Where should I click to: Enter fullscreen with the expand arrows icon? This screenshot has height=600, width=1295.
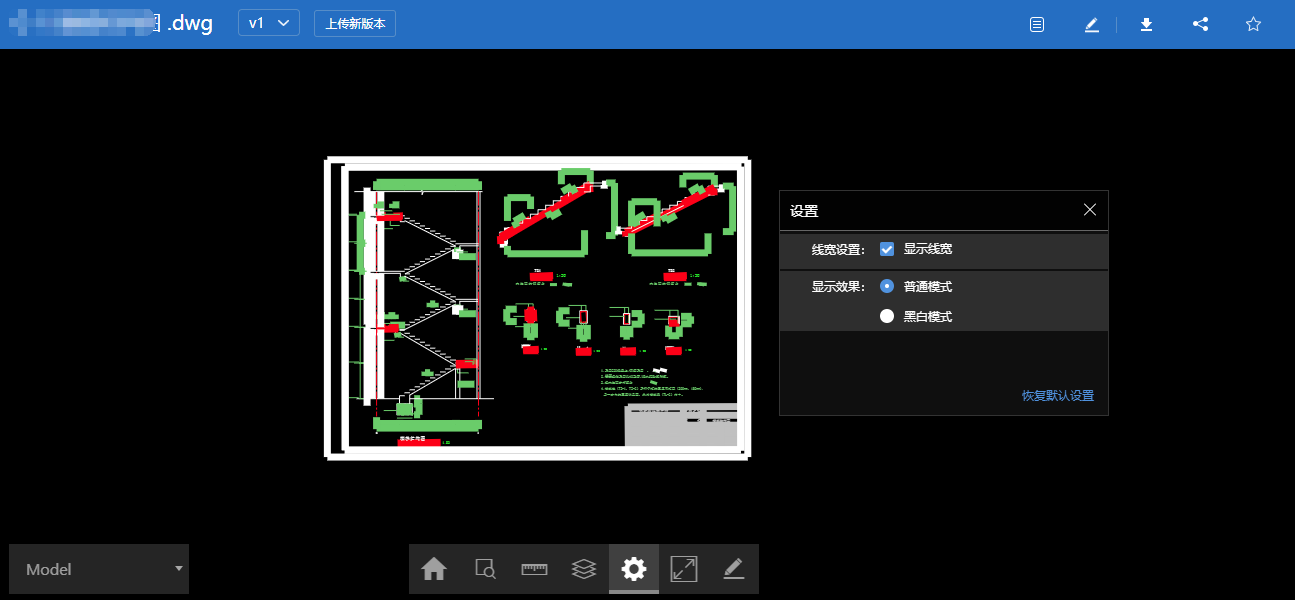684,569
